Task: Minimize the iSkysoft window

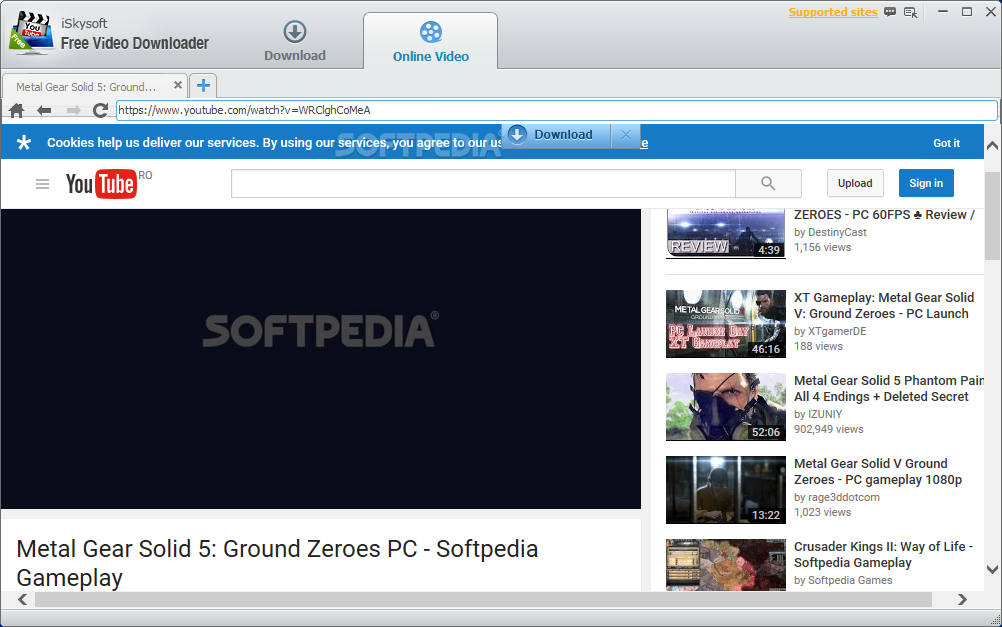Action: [943, 12]
